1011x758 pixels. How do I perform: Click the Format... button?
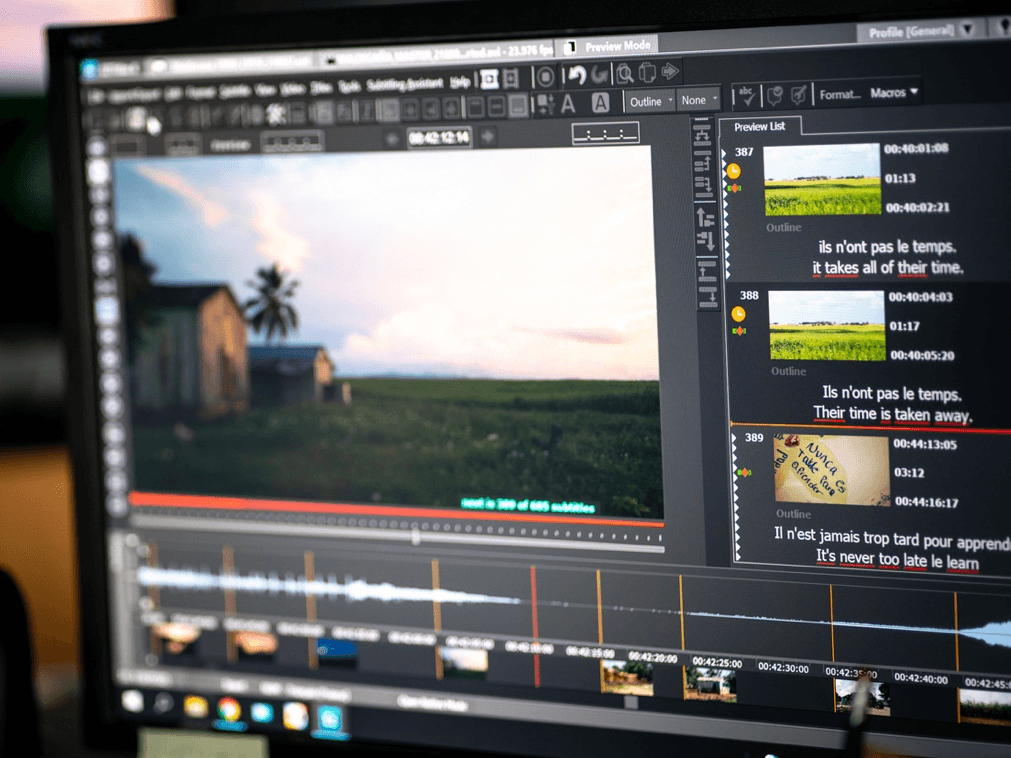[839, 95]
